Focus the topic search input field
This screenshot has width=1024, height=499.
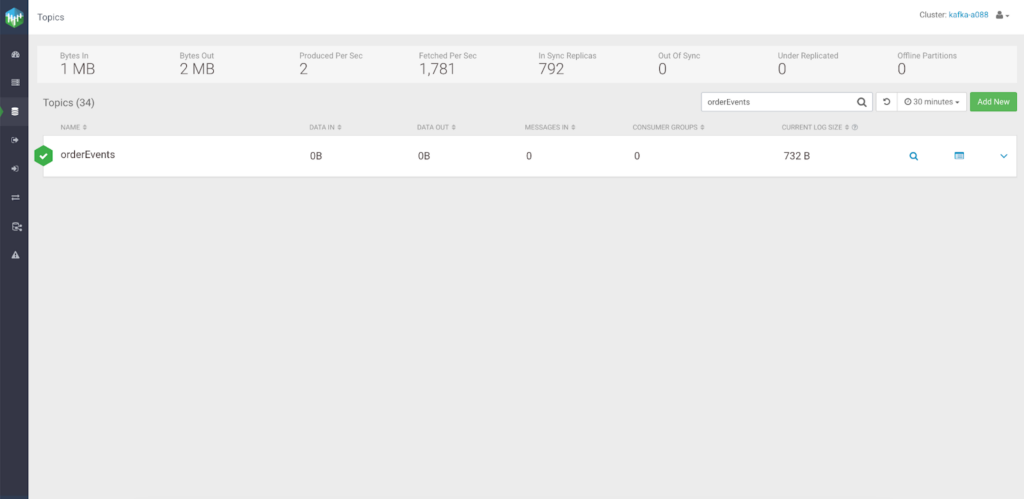[777, 102]
